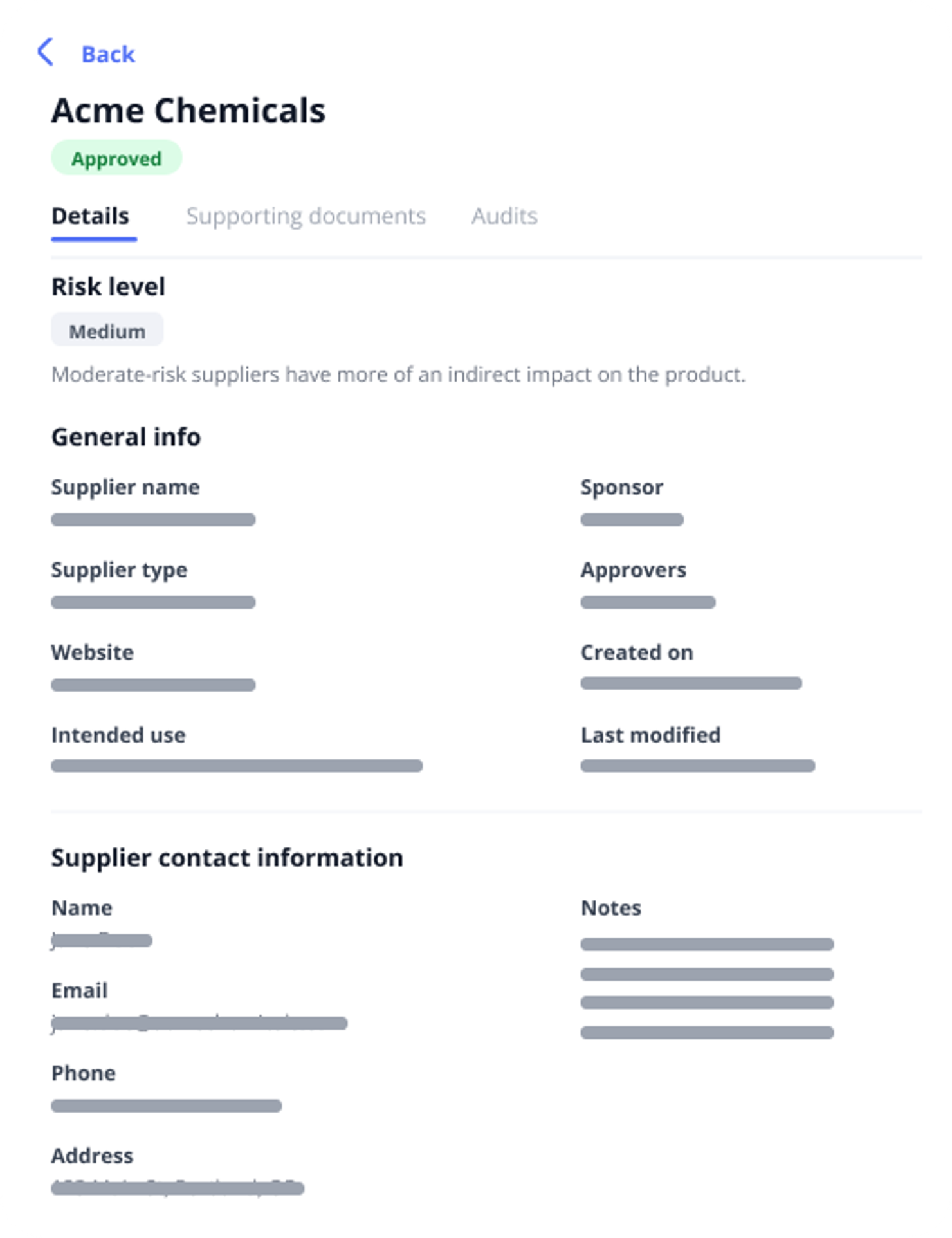
Task: Click the Approvers value placeholder
Action: coord(648,602)
